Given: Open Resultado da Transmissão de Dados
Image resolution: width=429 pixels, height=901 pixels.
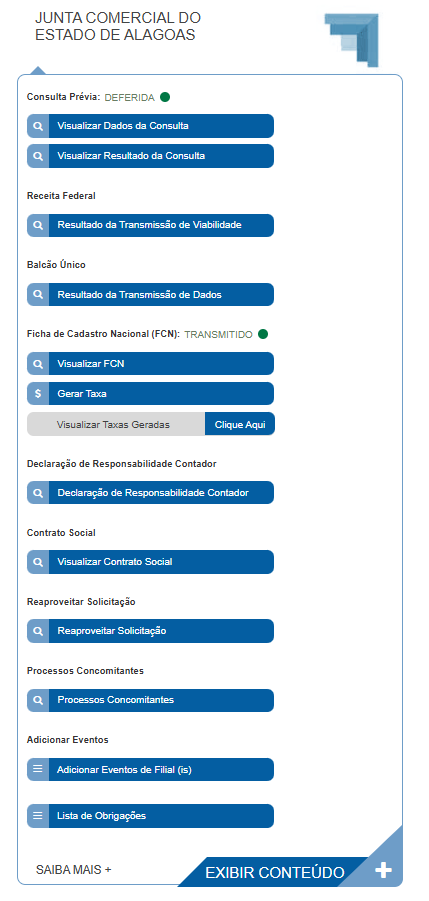Looking at the screenshot, I should tap(150, 295).
